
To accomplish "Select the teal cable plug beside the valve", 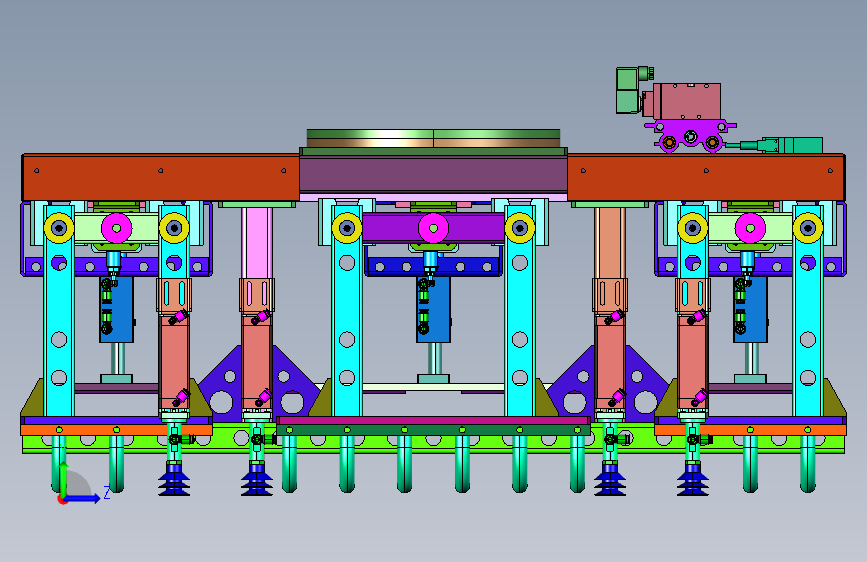I will click(x=792, y=145).
